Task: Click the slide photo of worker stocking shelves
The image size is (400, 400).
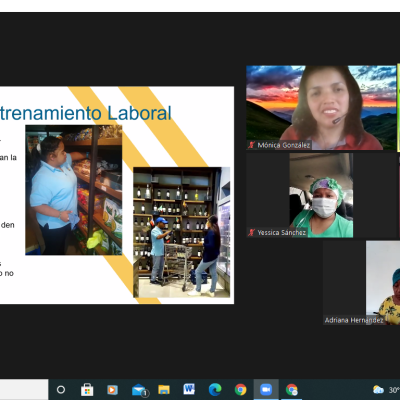Action: (x=74, y=190)
